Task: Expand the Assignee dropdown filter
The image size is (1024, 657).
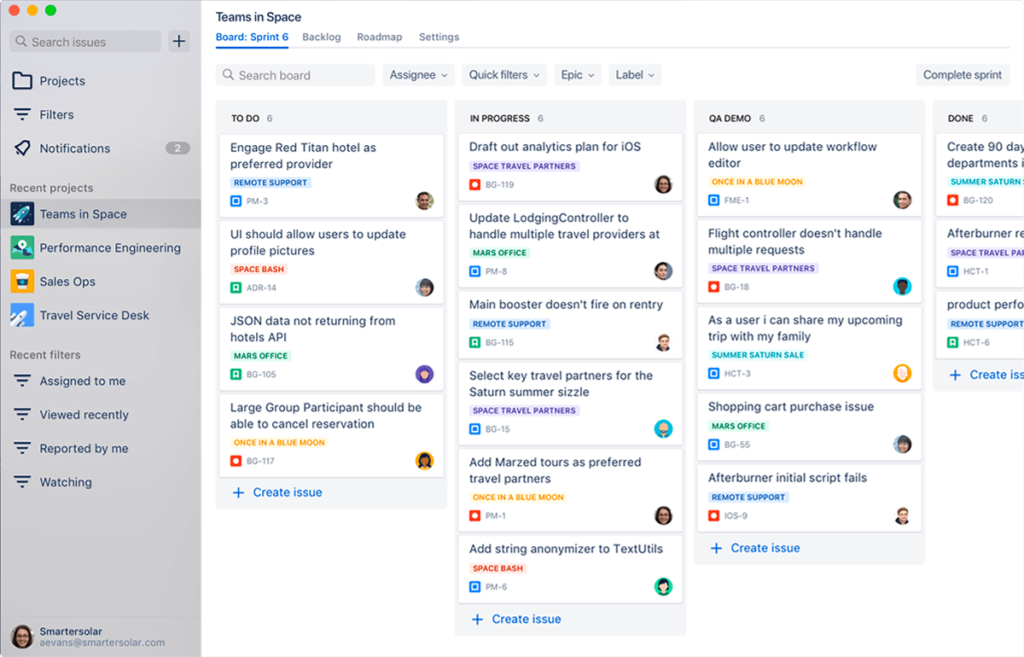Action: click(x=418, y=75)
